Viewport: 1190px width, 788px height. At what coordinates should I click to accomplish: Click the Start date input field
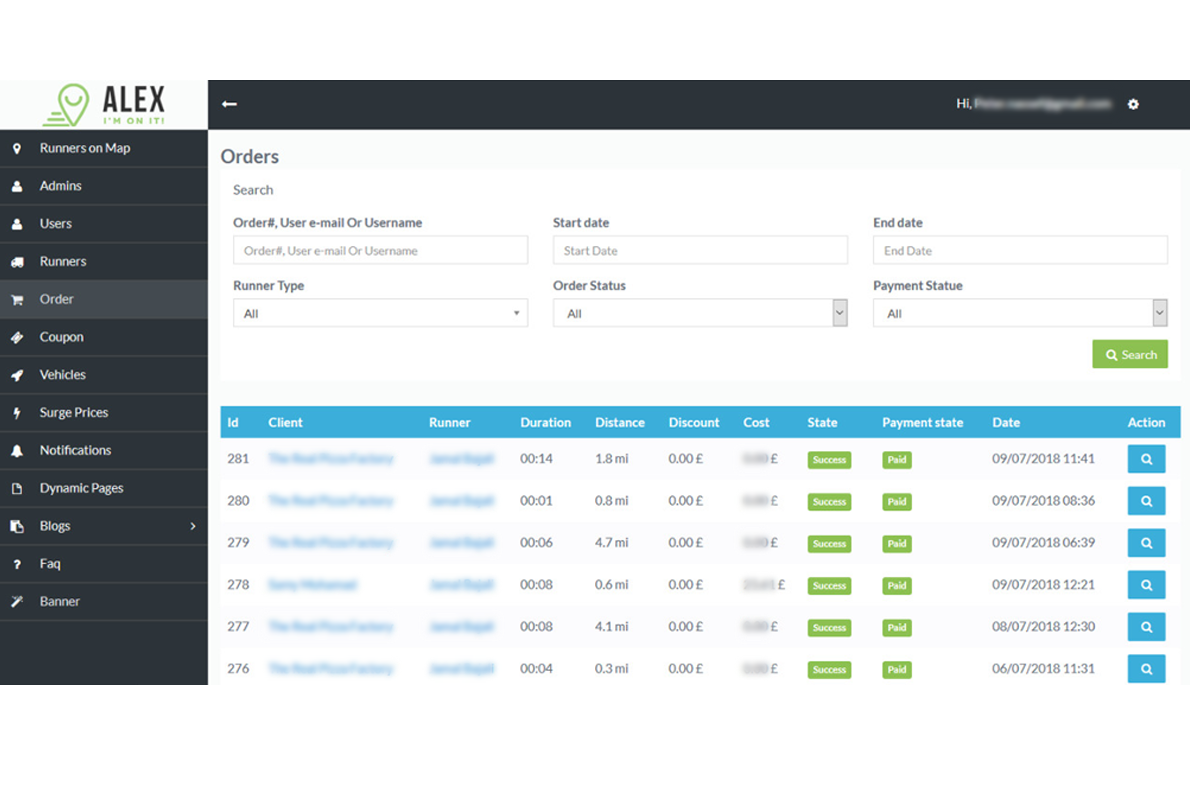[700, 250]
